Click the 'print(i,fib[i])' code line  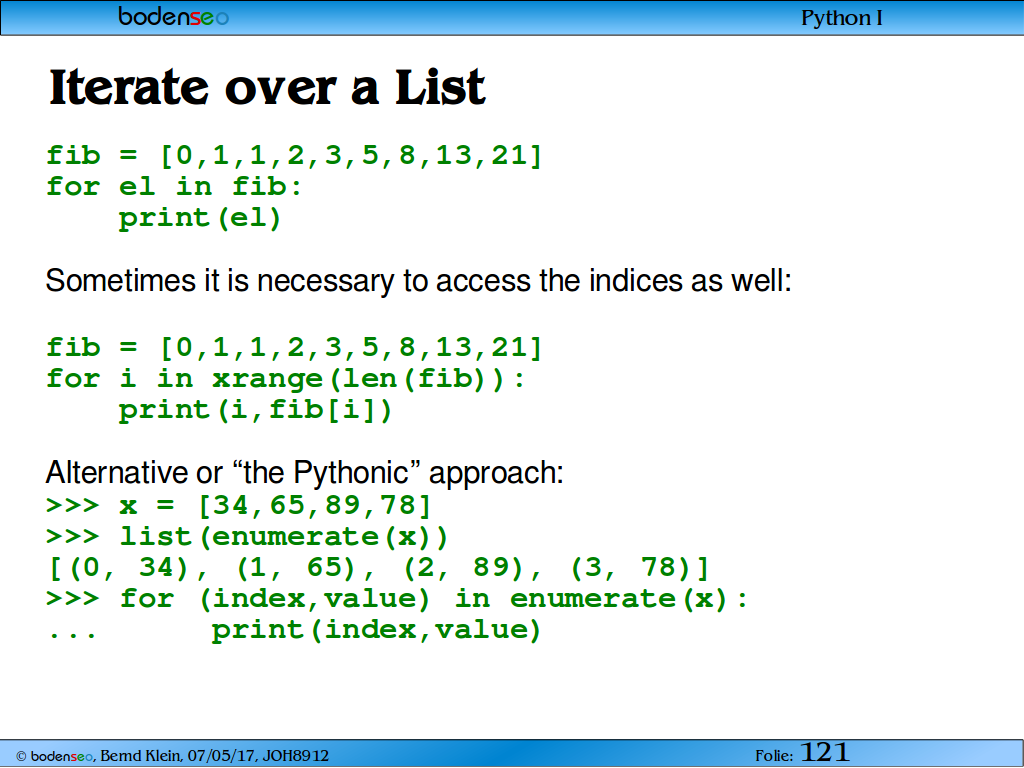255,411
